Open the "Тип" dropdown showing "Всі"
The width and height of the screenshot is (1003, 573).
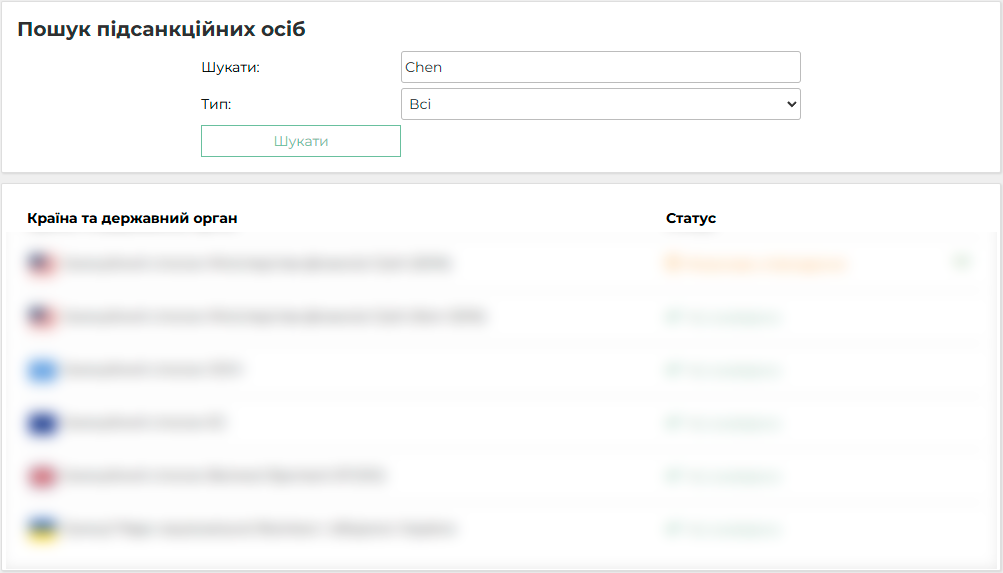(x=600, y=104)
